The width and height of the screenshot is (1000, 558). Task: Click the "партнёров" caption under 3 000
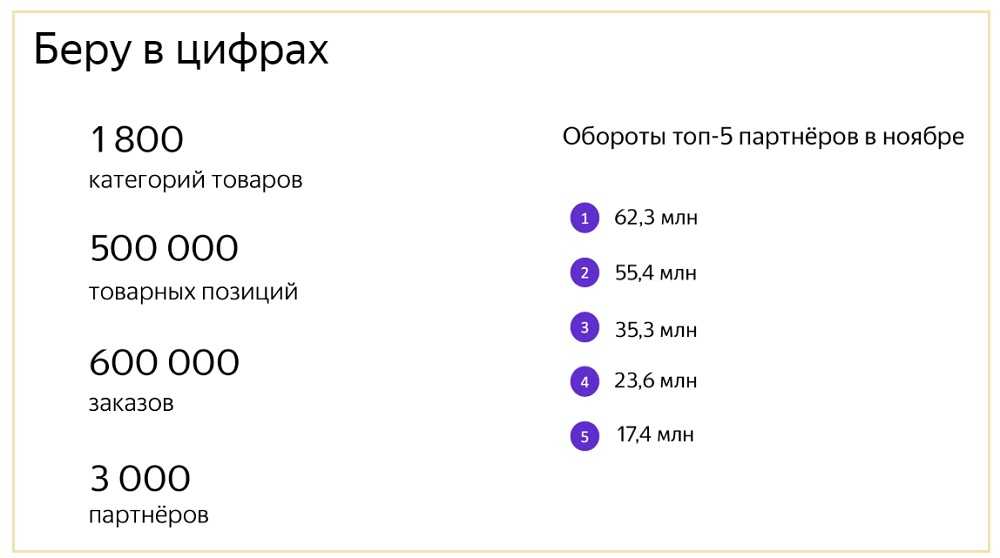(149, 516)
